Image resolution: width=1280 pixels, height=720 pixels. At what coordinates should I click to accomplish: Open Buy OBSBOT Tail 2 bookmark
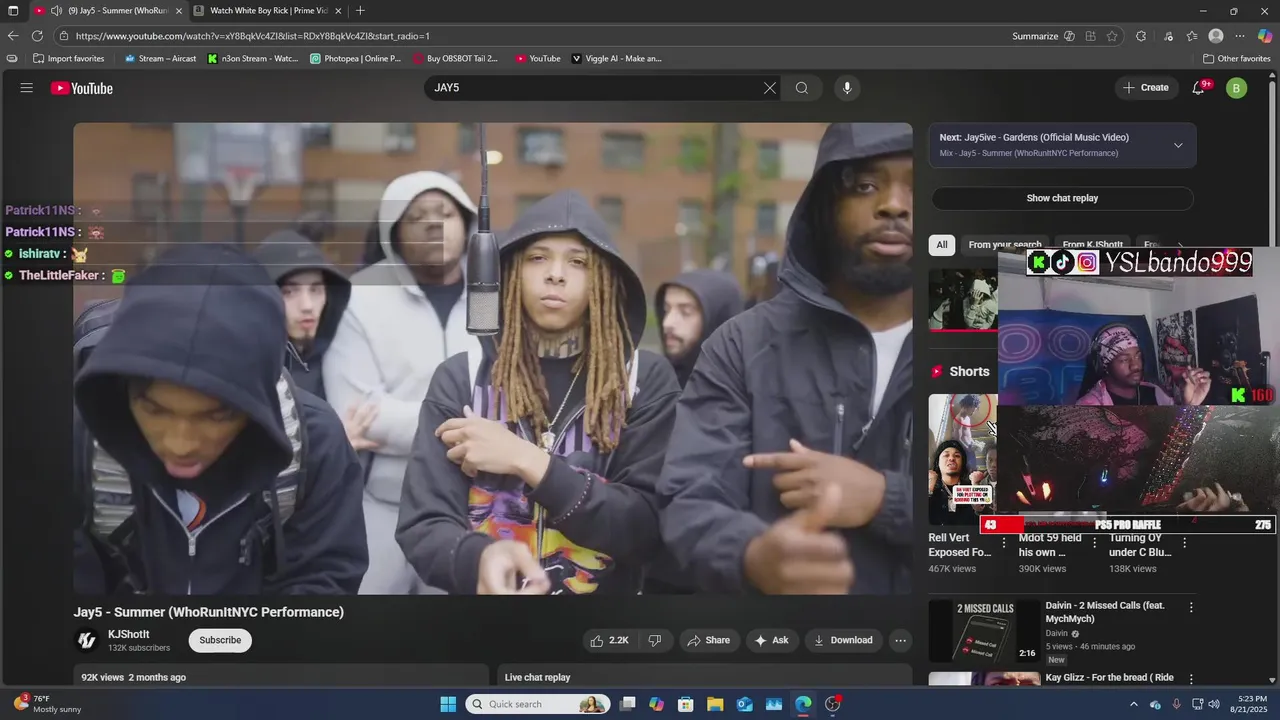pos(454,58)
